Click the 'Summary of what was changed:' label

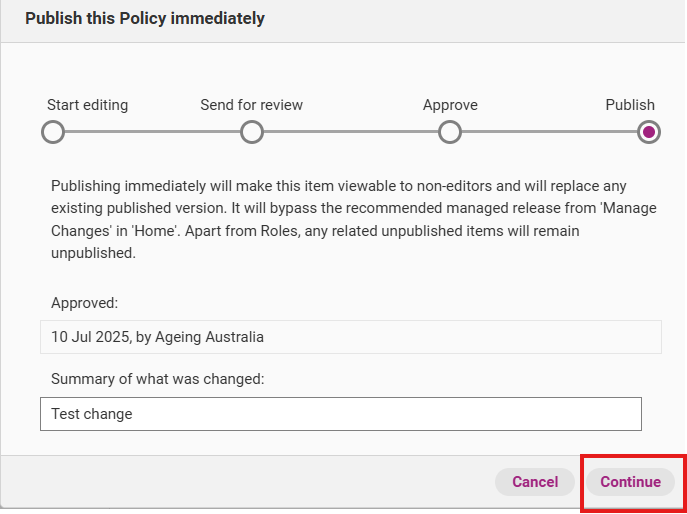pos(157,378)
